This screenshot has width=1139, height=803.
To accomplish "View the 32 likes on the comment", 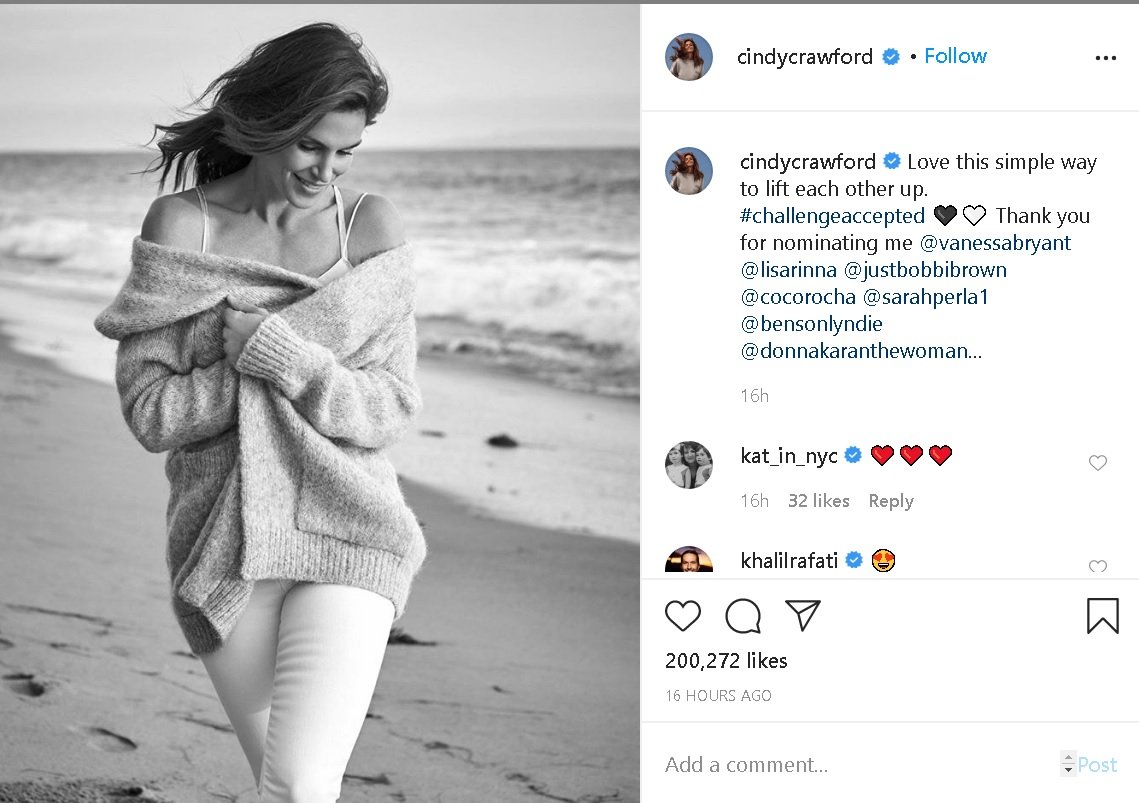I will click(818, 501).
